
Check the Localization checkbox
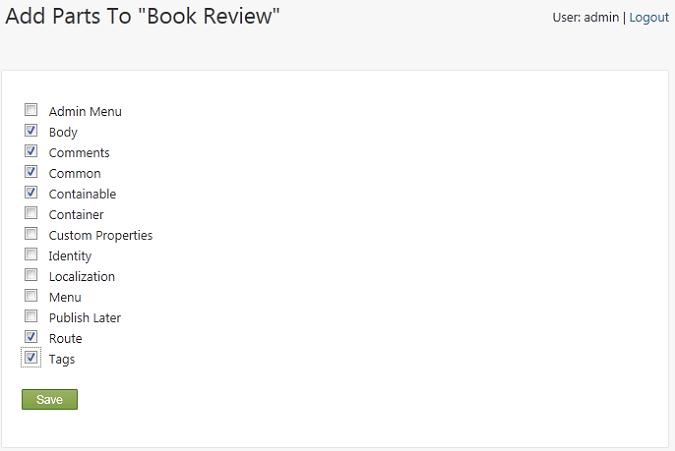31,275
